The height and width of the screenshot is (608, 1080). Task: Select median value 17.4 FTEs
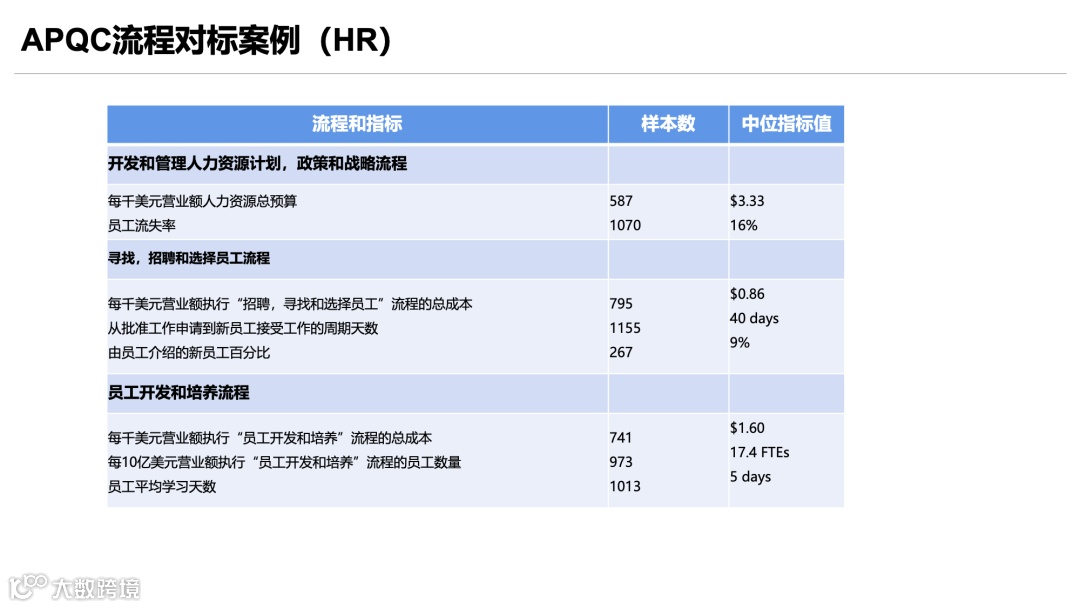point(760,452)
